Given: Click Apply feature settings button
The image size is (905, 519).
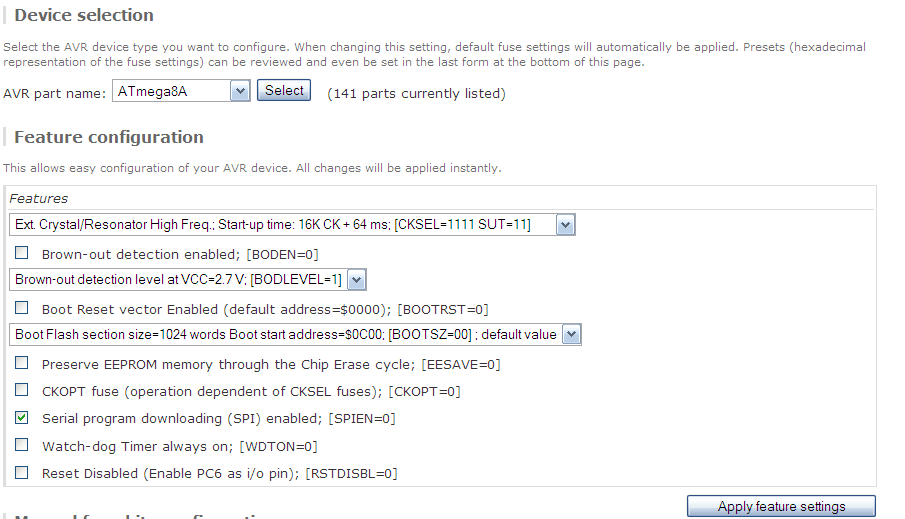Looking at the screenshot, I should click(x=781, y=506).
